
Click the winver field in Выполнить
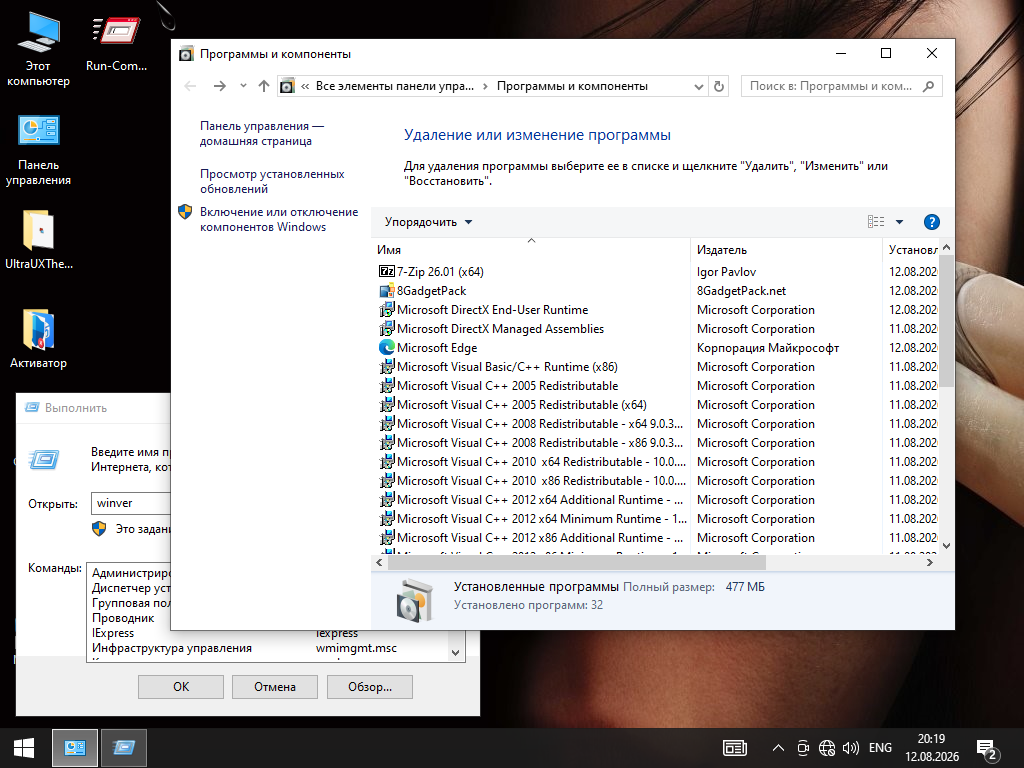point(131,503)
